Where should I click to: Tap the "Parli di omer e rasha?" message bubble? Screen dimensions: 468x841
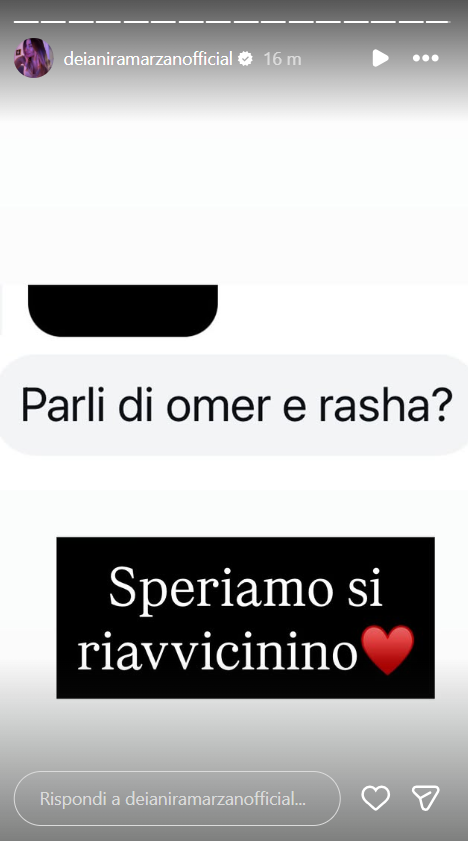[234, 405]
